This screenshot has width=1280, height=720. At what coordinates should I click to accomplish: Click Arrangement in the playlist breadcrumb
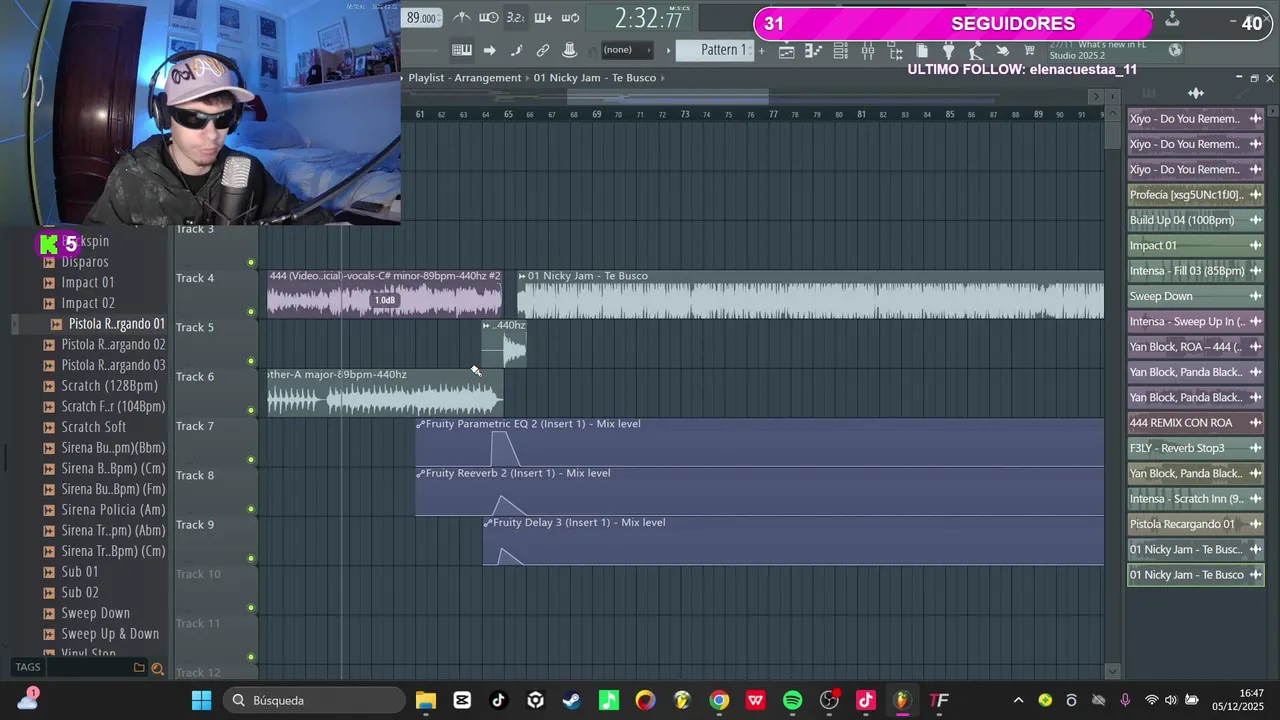click(x=486, y=77)
